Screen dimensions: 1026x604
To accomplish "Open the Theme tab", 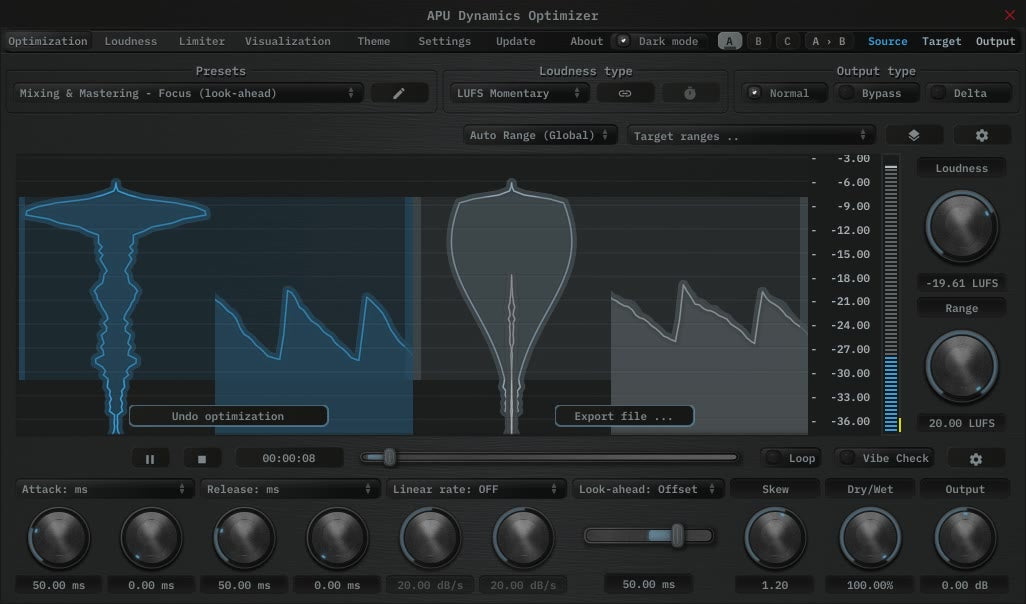I will coord(374,41).
